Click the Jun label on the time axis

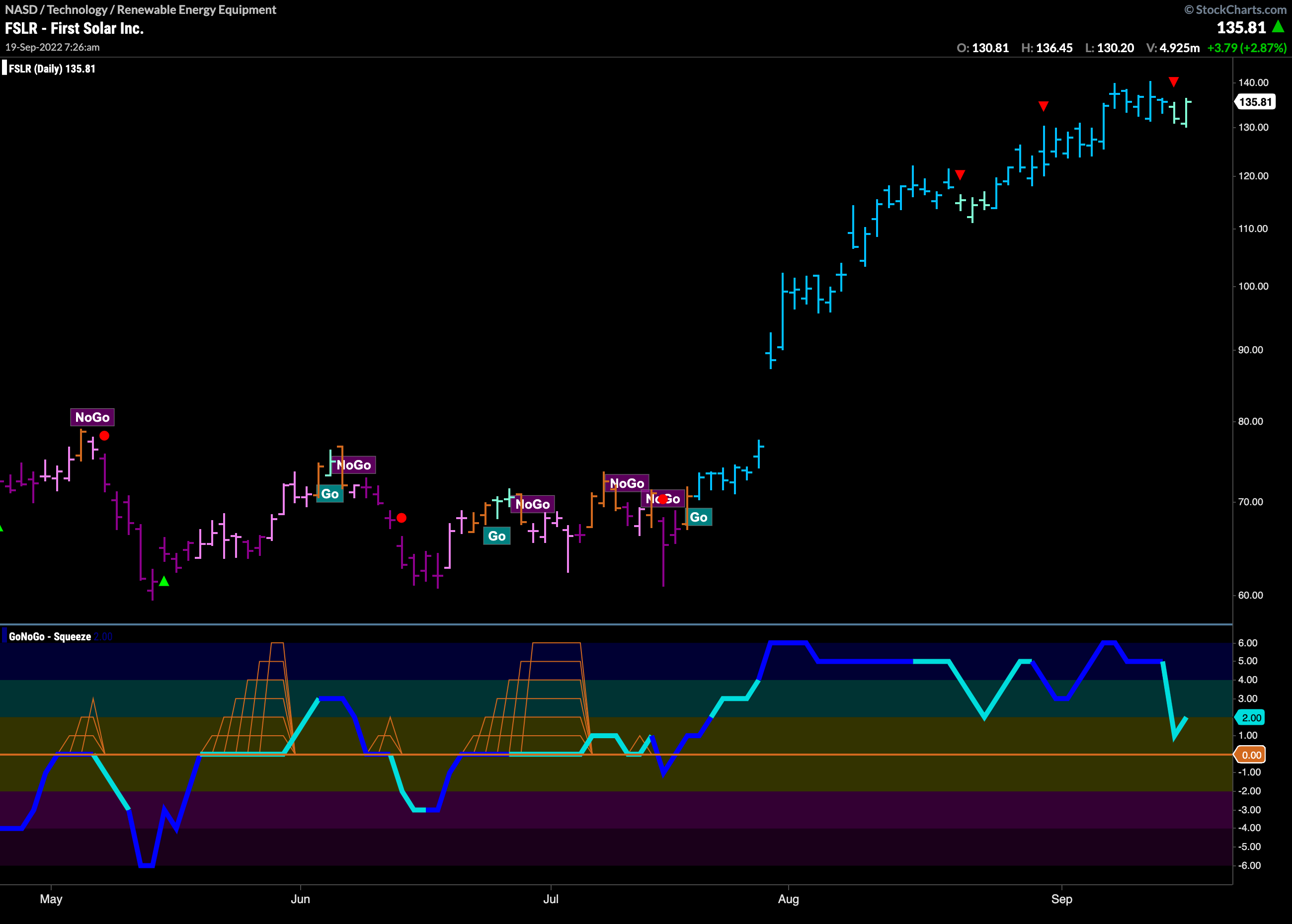(300, 899)
